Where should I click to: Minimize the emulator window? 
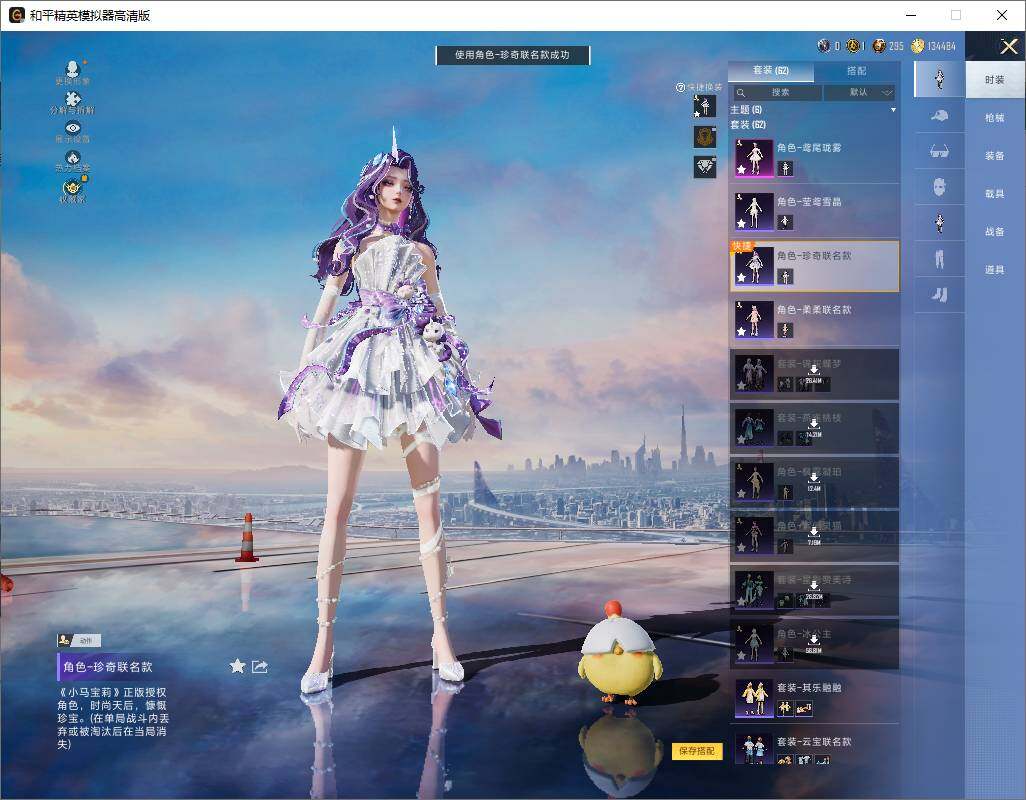point(911,15)
